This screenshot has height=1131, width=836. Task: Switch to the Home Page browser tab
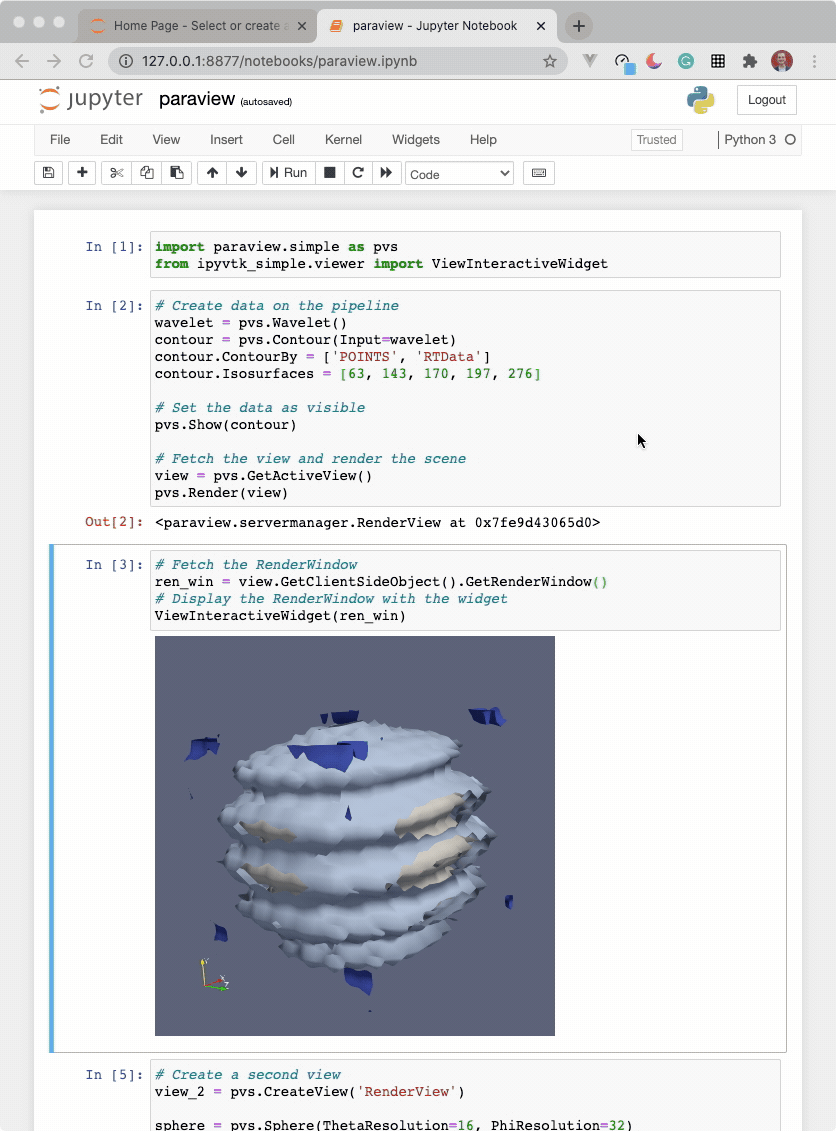198,26
